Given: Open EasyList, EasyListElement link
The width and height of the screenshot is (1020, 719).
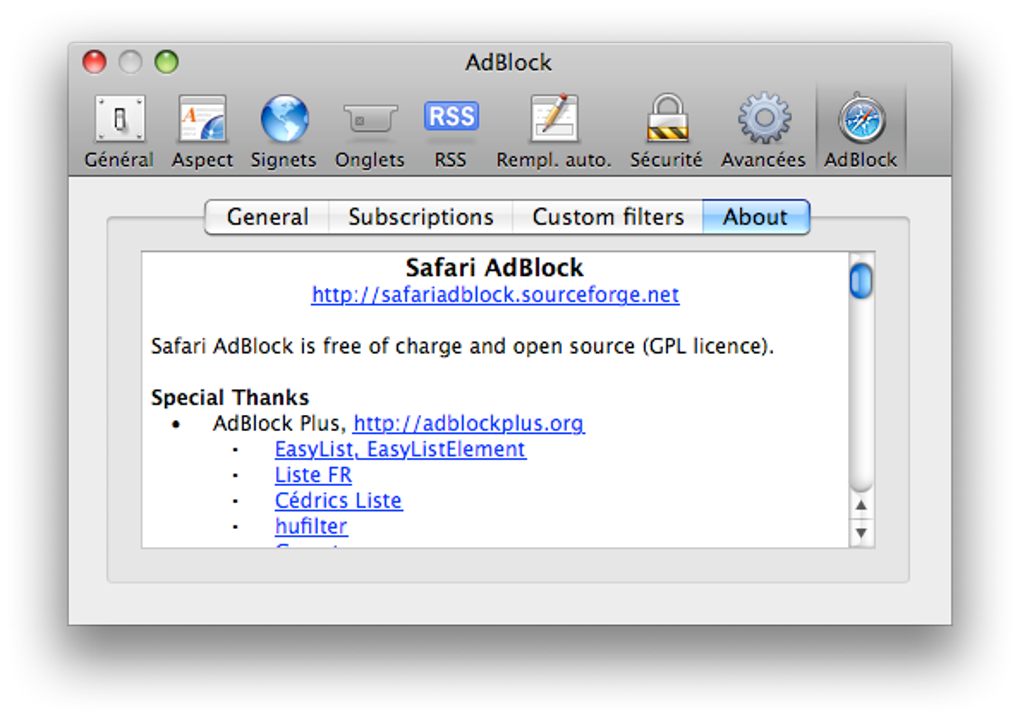Looking at the screenshot, I should [400, 449].
